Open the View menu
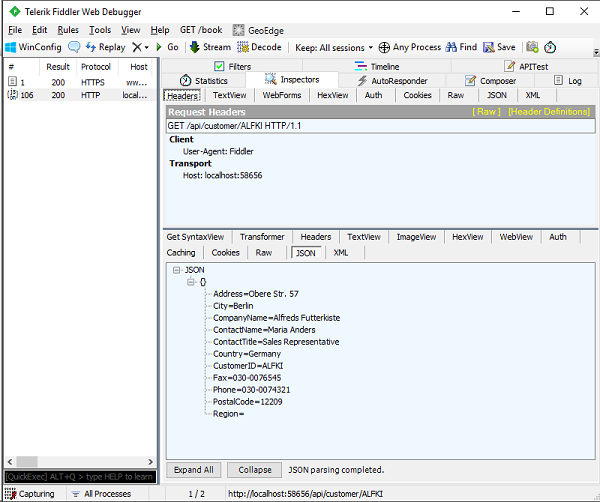The height and width of the screenshot is (502, 600). 130,30
